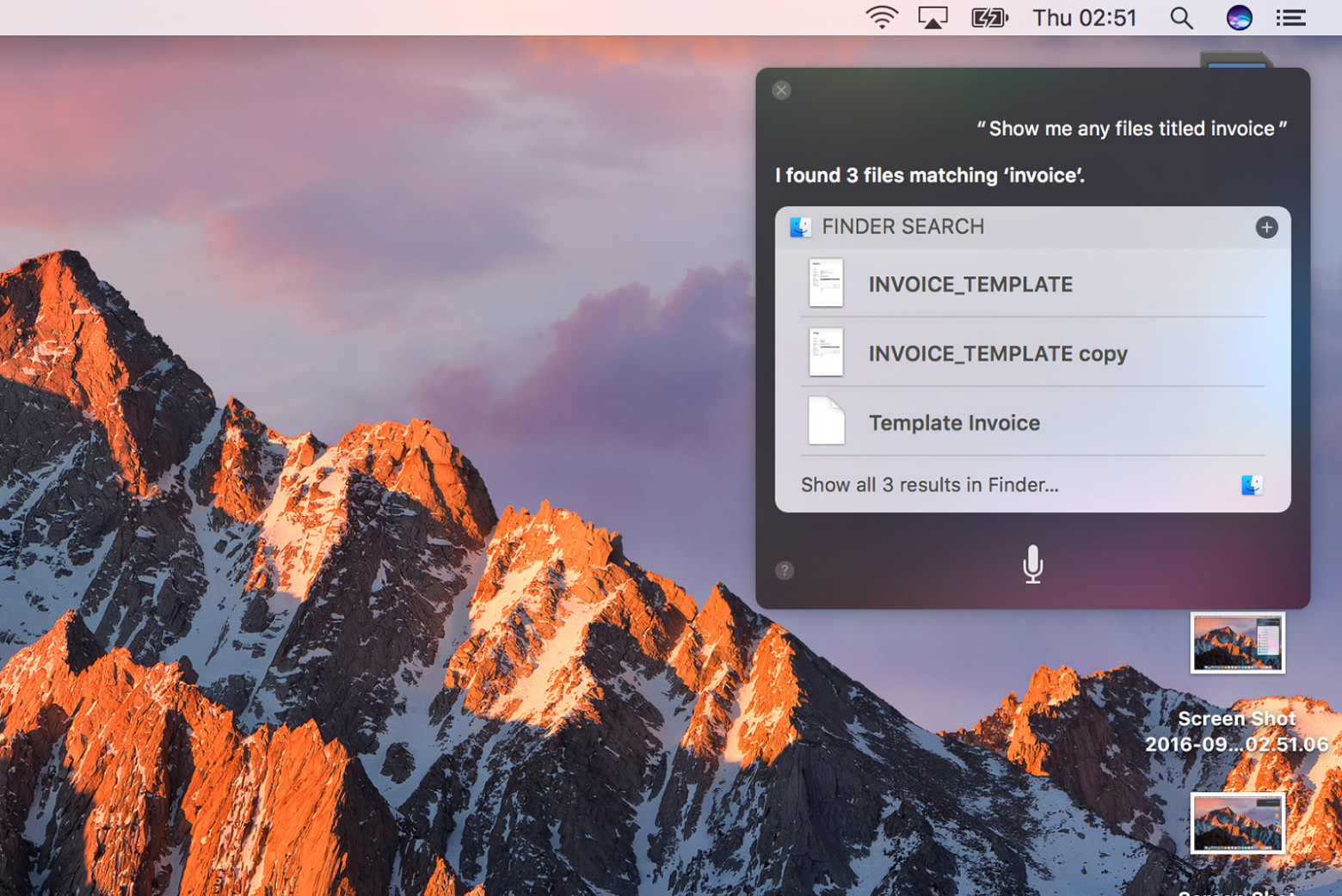
Task: Select the bottom screenshot thumbnail on desktop
Action: coord(1237,823)
